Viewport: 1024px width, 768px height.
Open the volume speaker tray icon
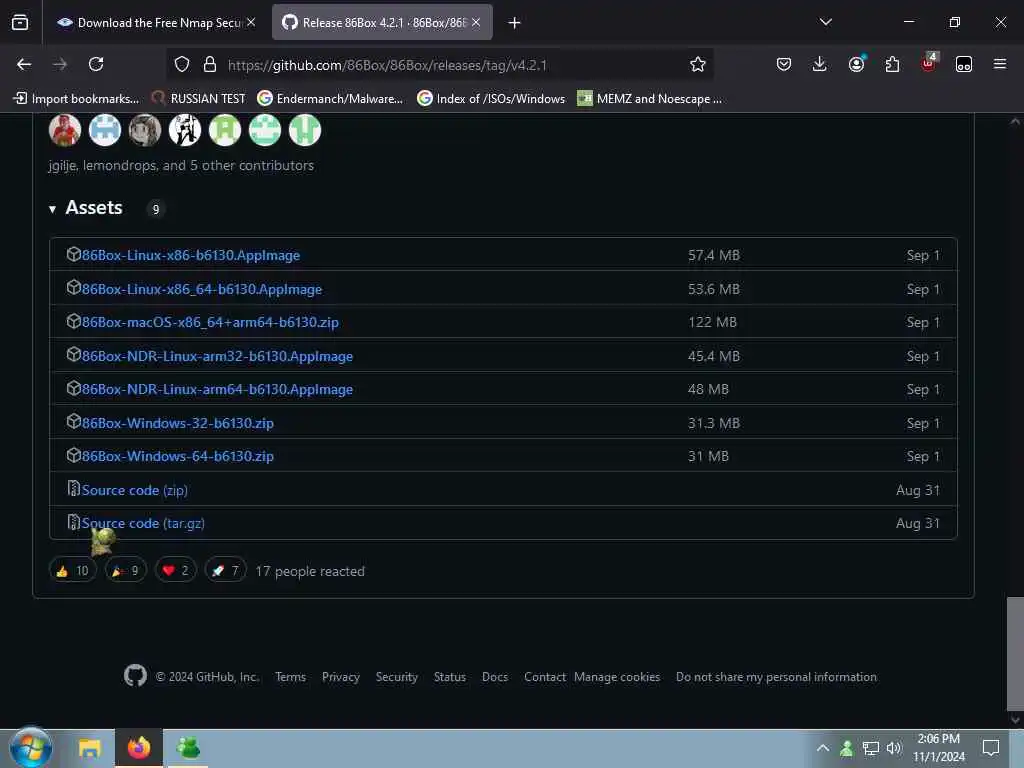894,748
